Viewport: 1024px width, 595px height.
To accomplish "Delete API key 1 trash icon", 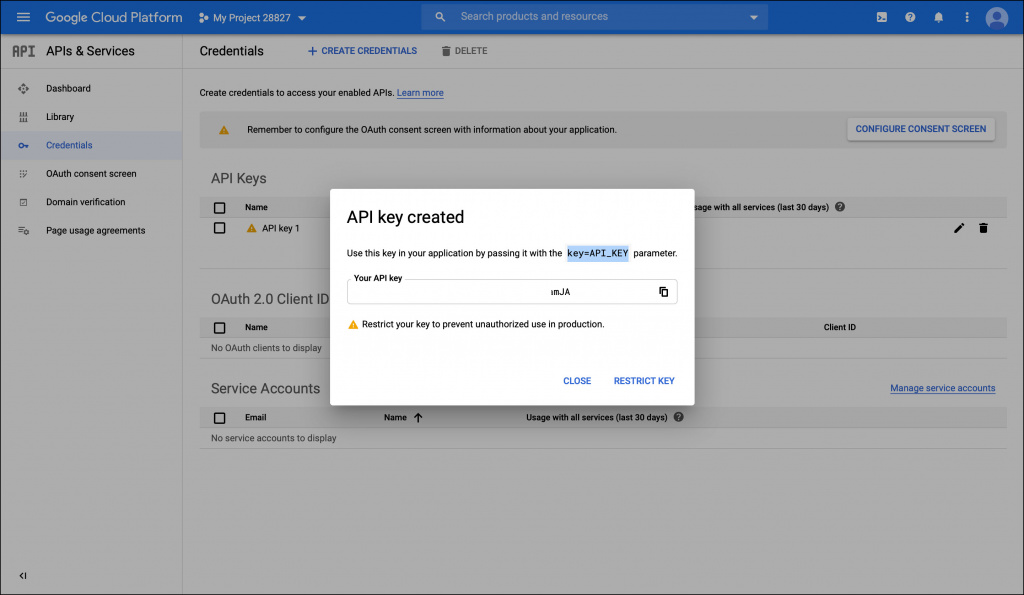I will (983, 228).
